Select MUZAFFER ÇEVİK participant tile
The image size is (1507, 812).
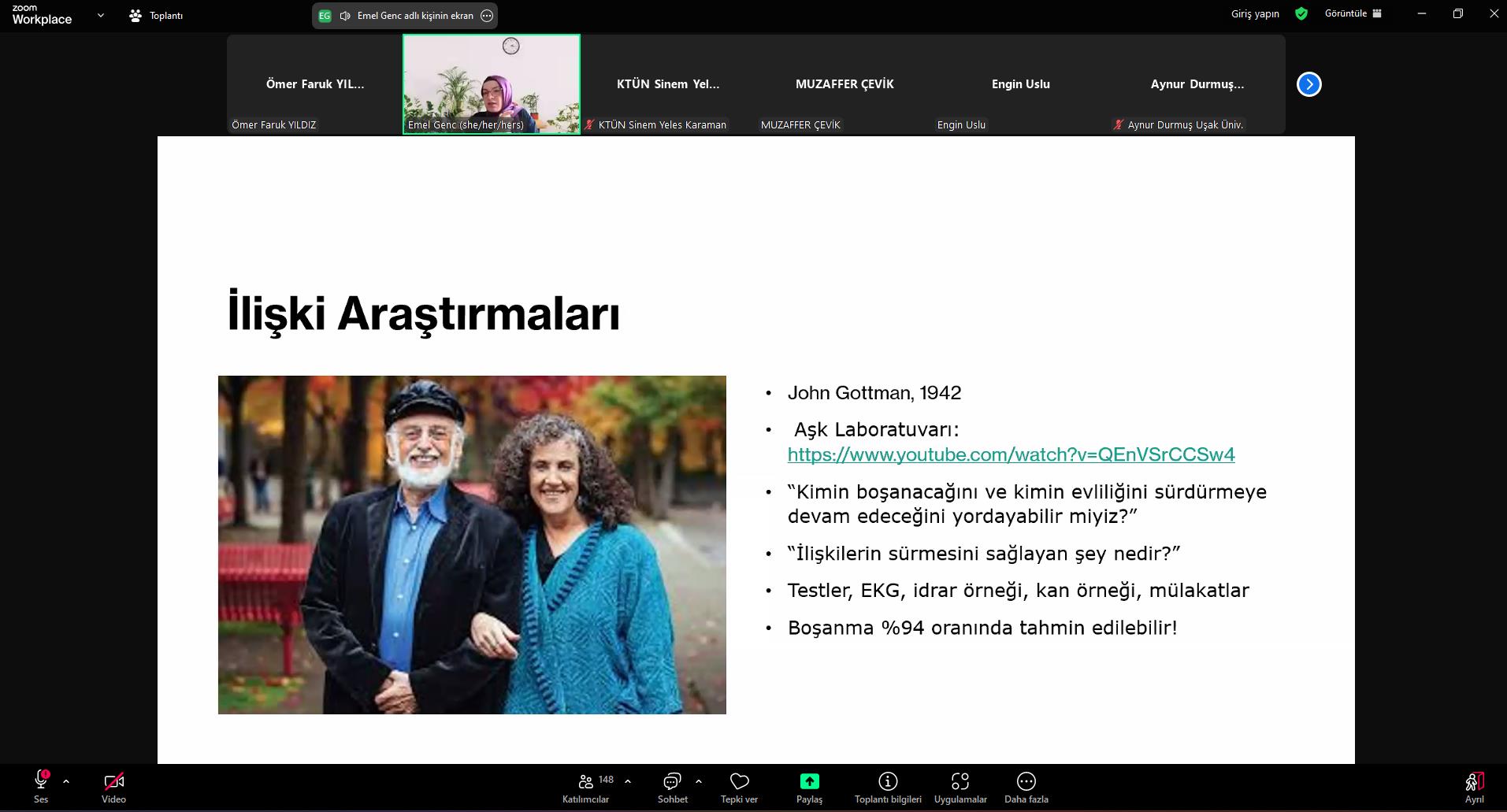point(844,84)
